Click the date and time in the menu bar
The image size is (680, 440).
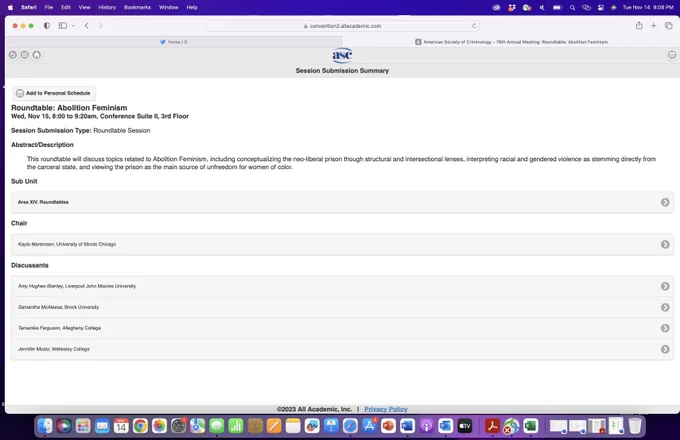point(647,7)
